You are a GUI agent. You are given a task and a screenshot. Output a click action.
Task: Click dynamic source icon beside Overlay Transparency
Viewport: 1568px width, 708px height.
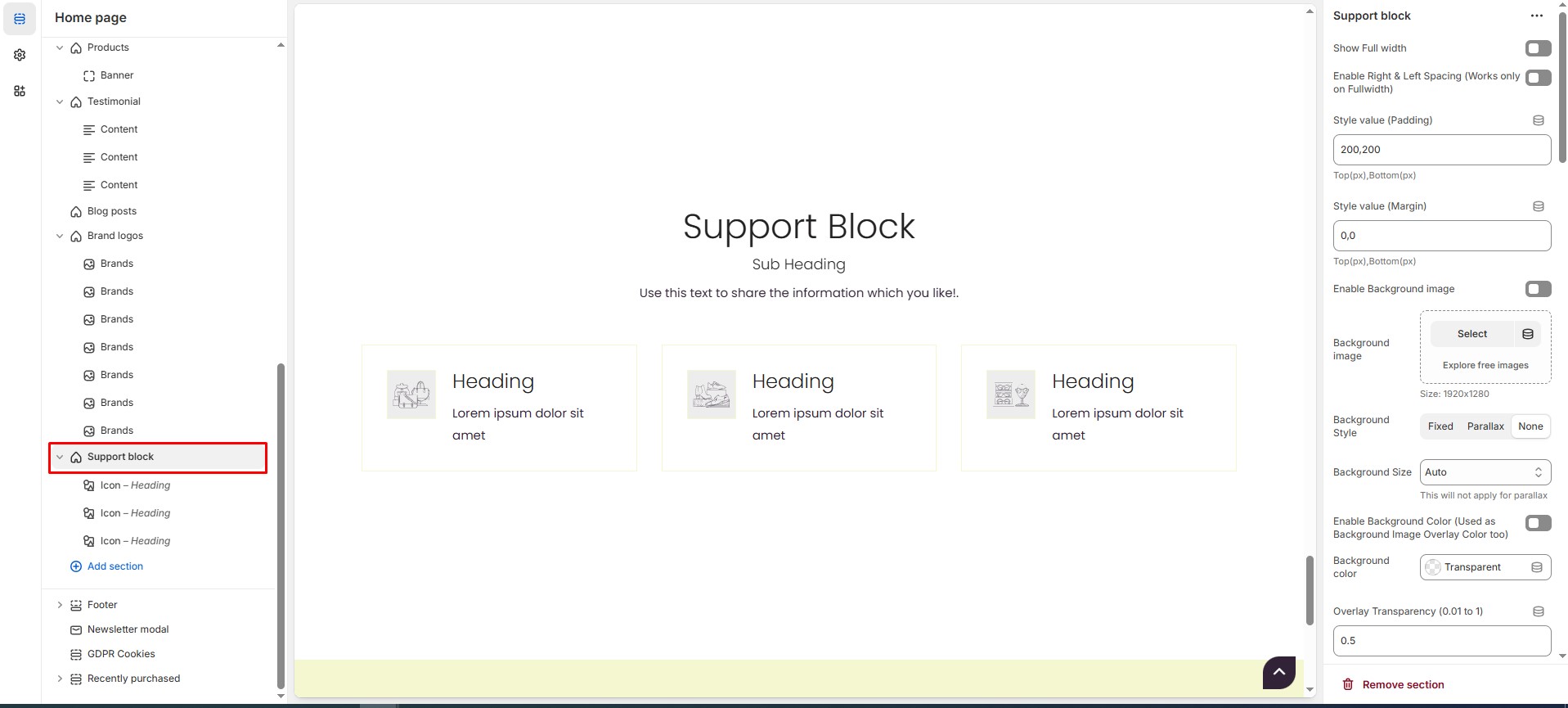pos(1538,611)
